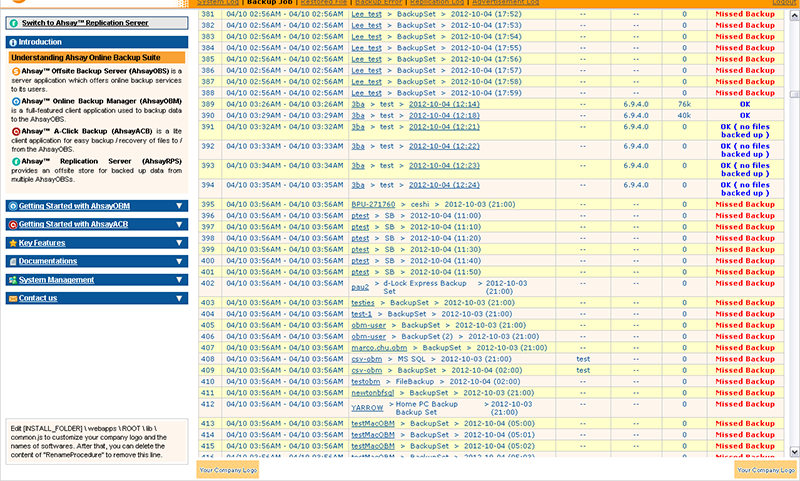Screen dimensions: 800x481
Task: Open the newtonbfsql user link
Action: [372, 393]
